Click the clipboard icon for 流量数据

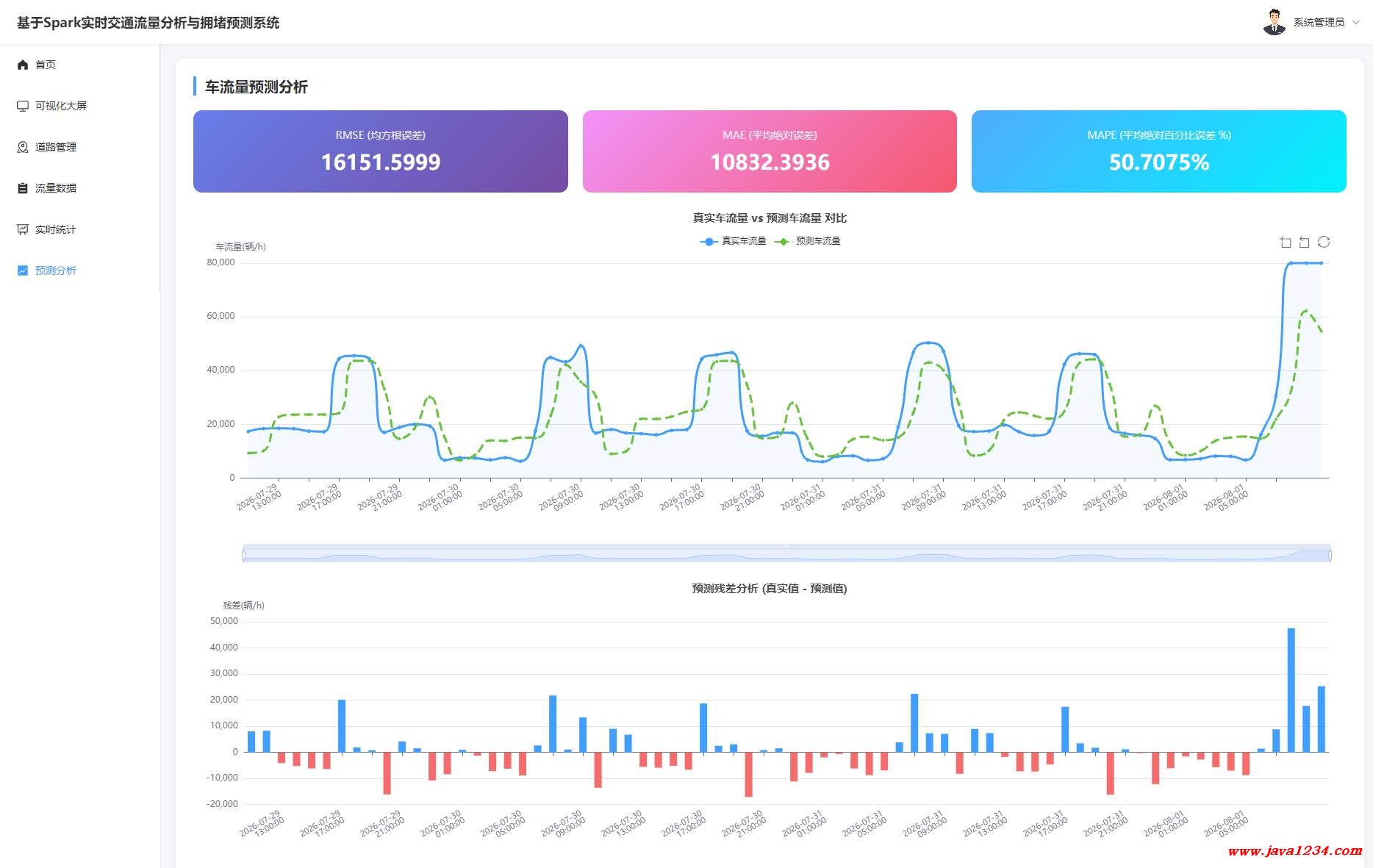tap(23, 188)
